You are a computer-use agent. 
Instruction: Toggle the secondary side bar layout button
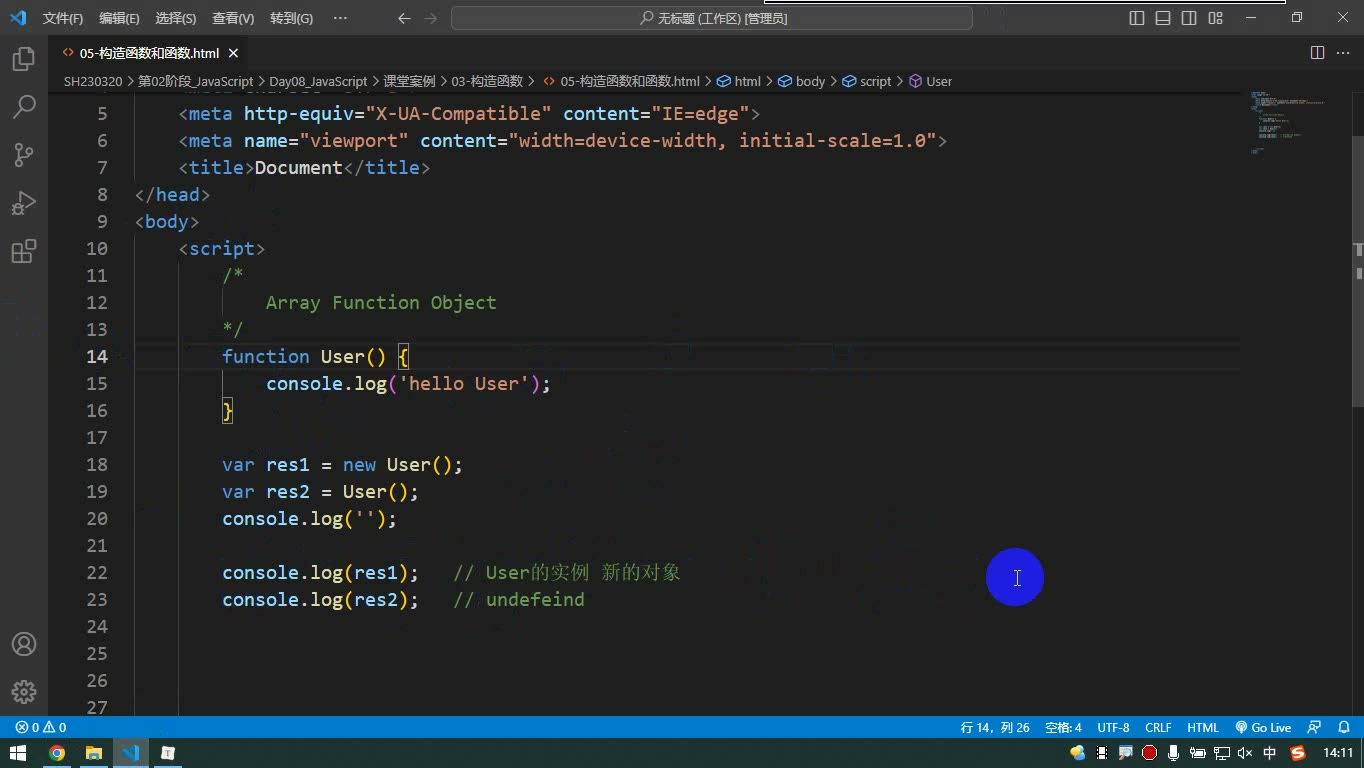(1189, 18)
